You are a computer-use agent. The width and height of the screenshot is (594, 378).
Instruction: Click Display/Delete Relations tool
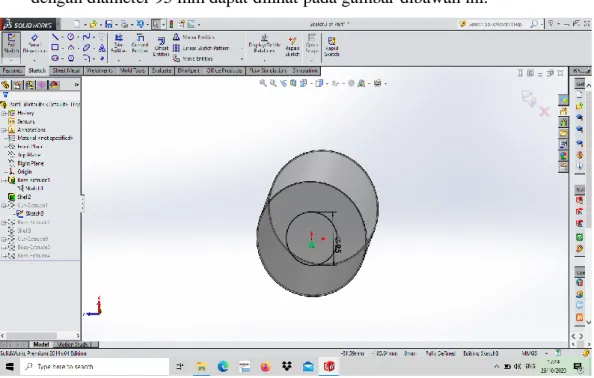coord(264,44)
